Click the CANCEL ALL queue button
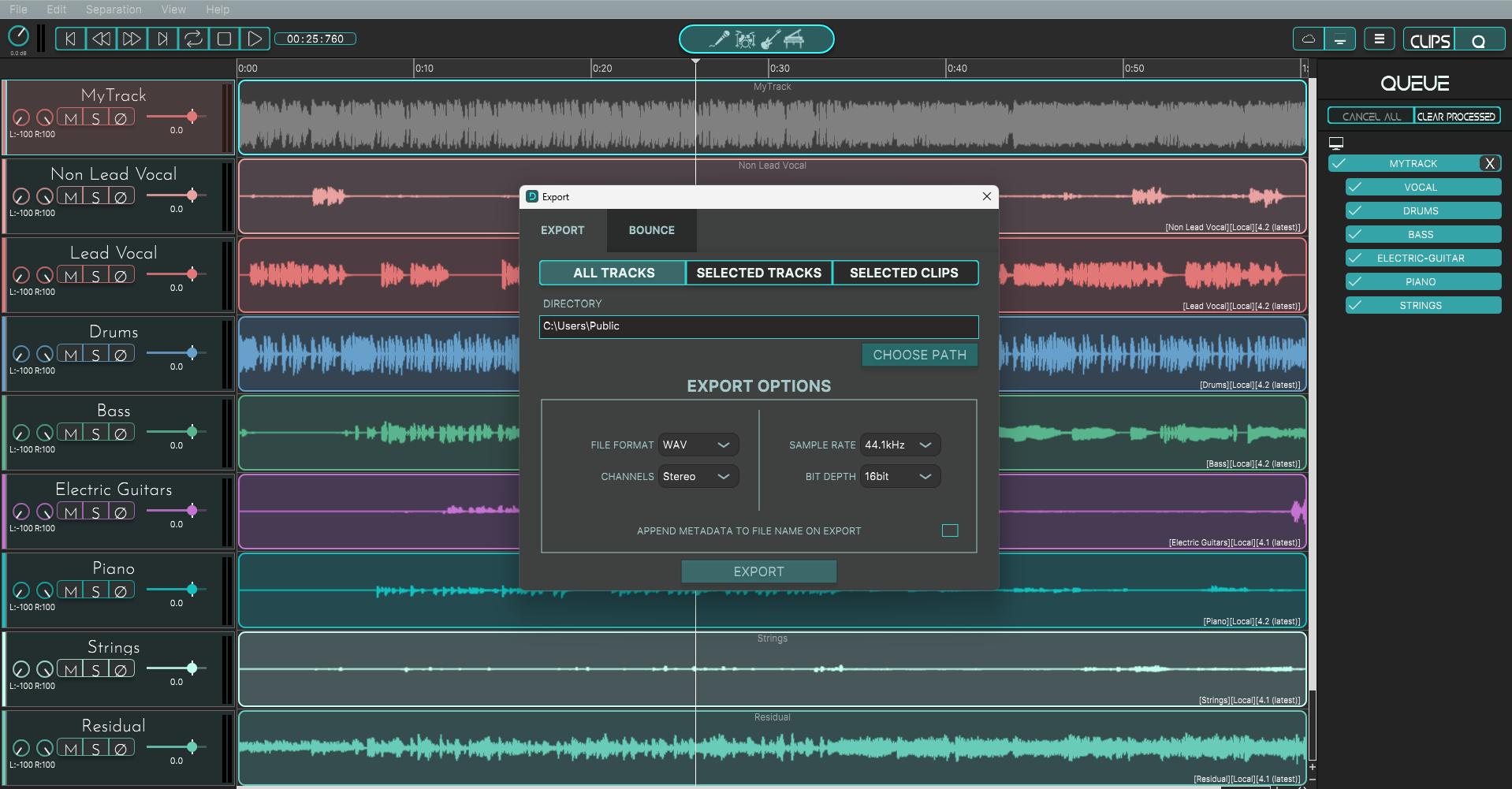 click(x=1370, y=115)
